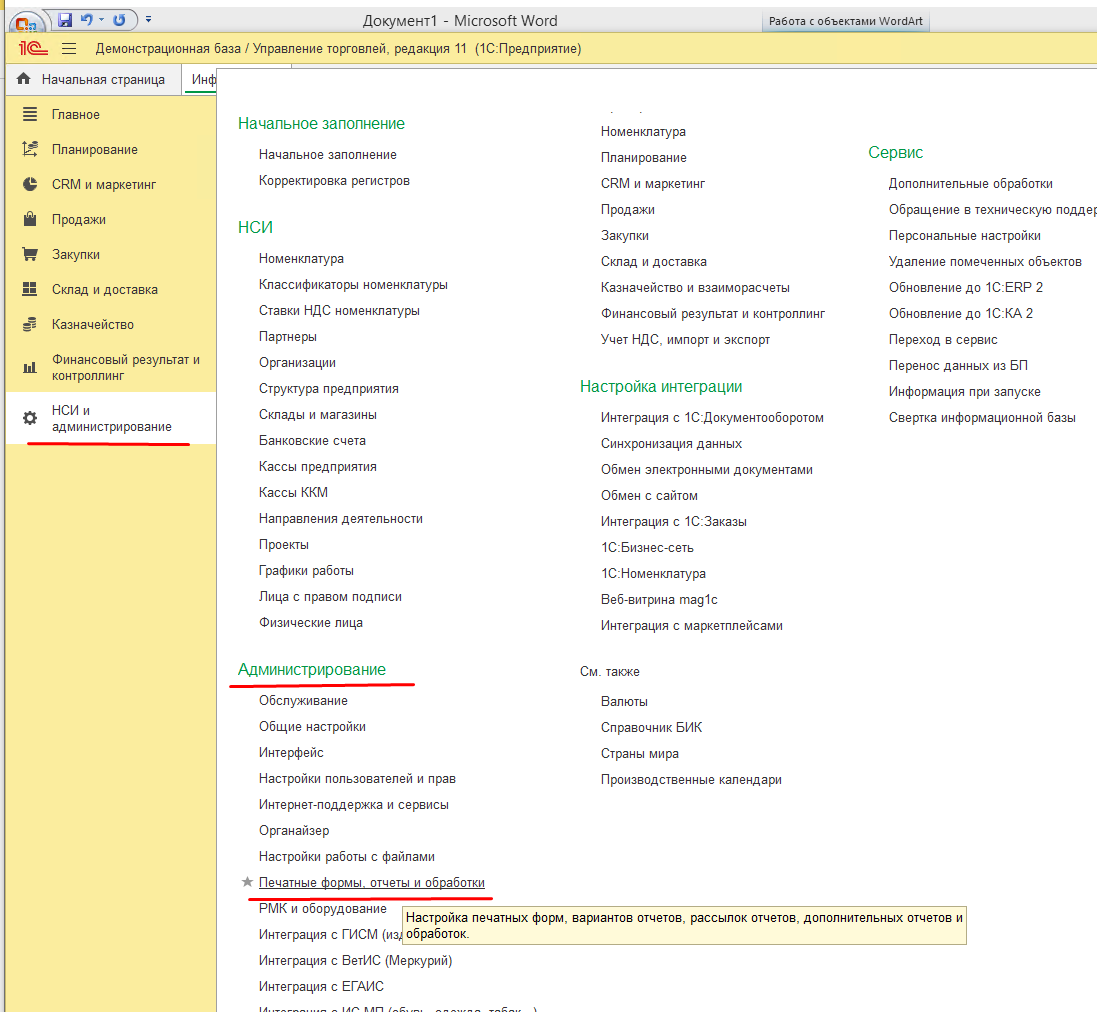Open Организации link
Image resolution: width=1097 pixels, height=1012 pixels.
point(297,362)
